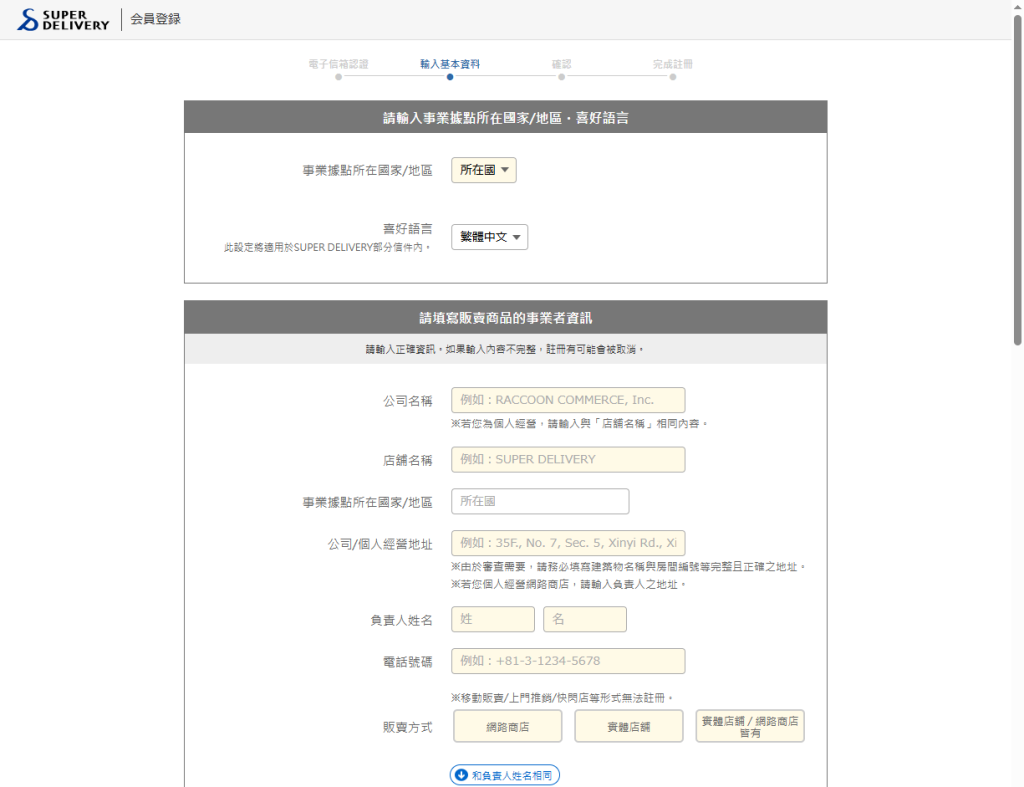
Task: Click the 輸入基本資料 step label
Action: pyautogui.click(x=450, y=64)
